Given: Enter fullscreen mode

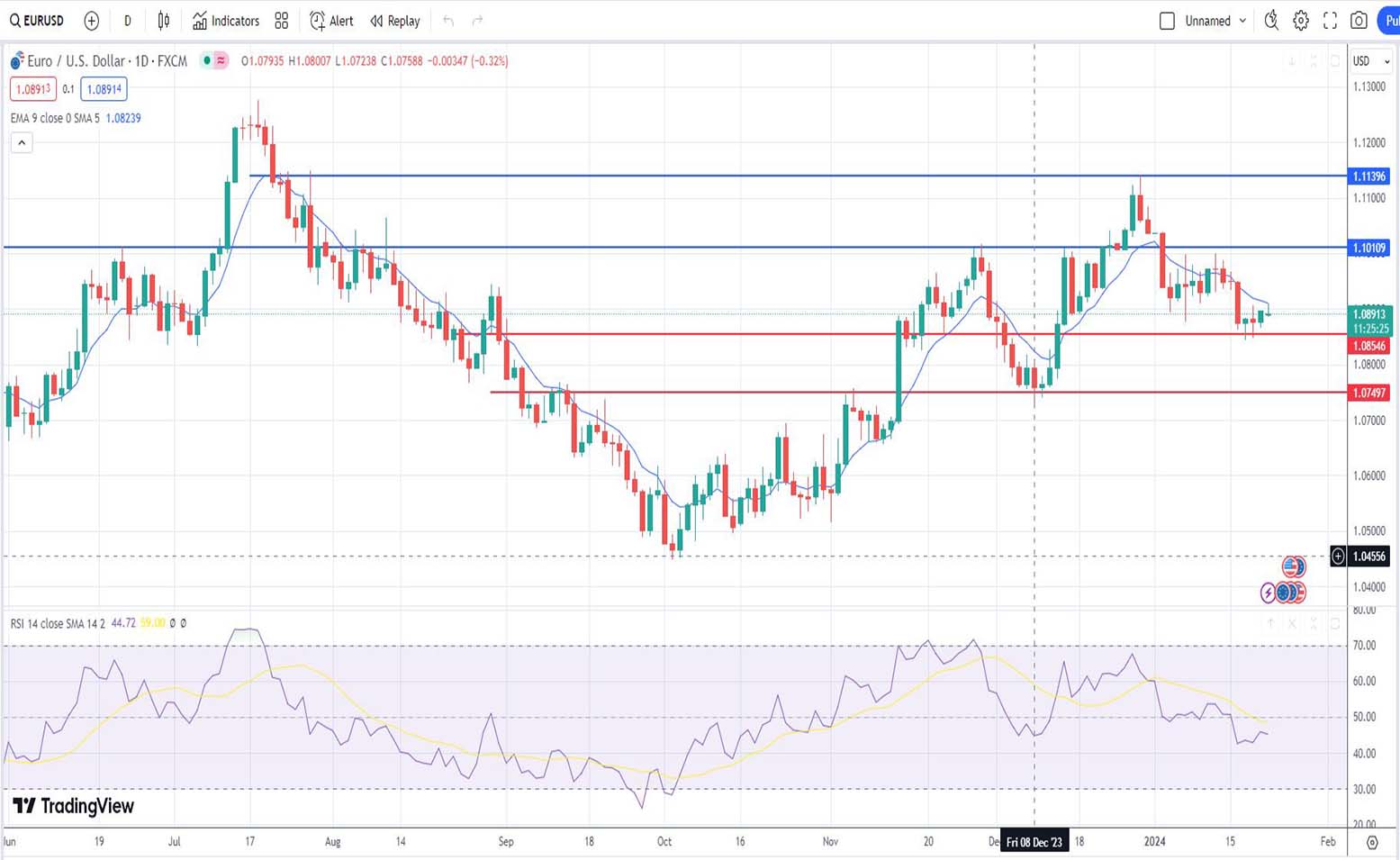Looking at the screenshot, I should [x=1330, y=21].
